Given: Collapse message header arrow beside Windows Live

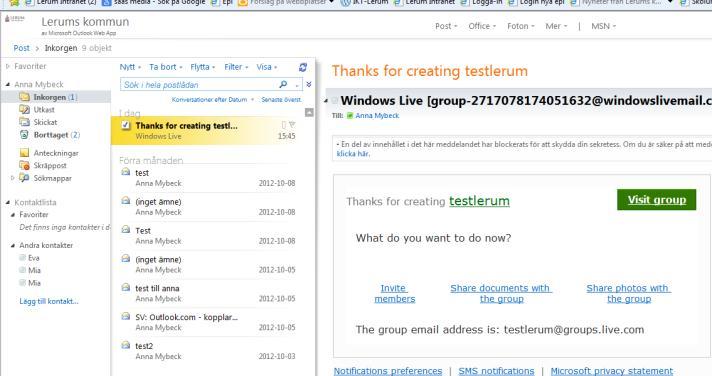Looking at the screenshot, I should tap(326, 101).
